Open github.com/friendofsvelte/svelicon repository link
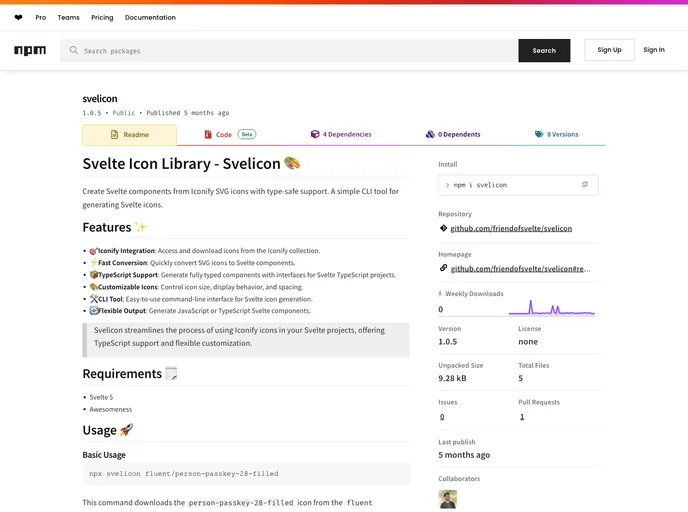This screenshot has height=512, width=688. click(511, 228)
